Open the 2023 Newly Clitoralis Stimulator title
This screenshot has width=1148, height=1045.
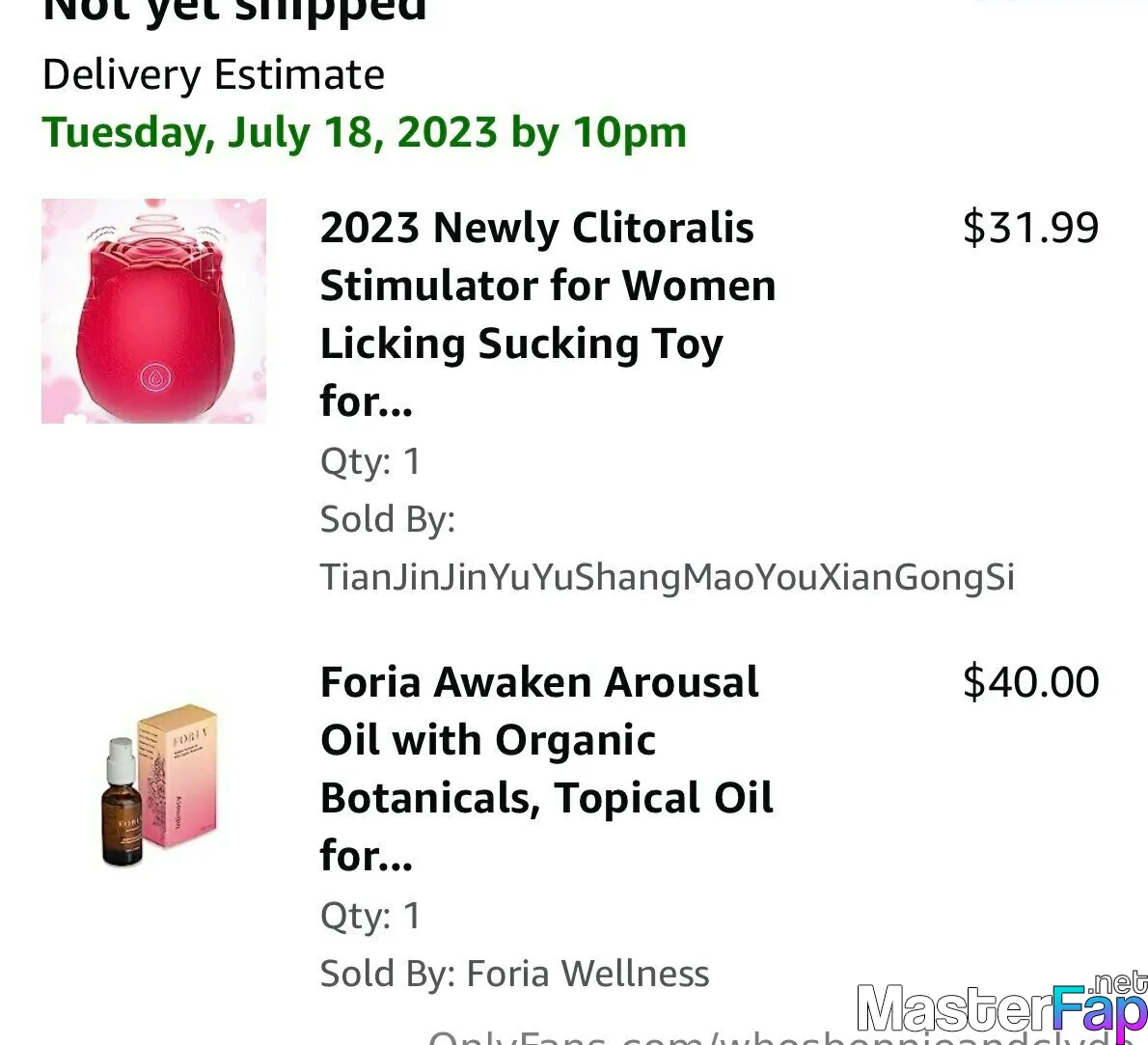pos(548,315)
